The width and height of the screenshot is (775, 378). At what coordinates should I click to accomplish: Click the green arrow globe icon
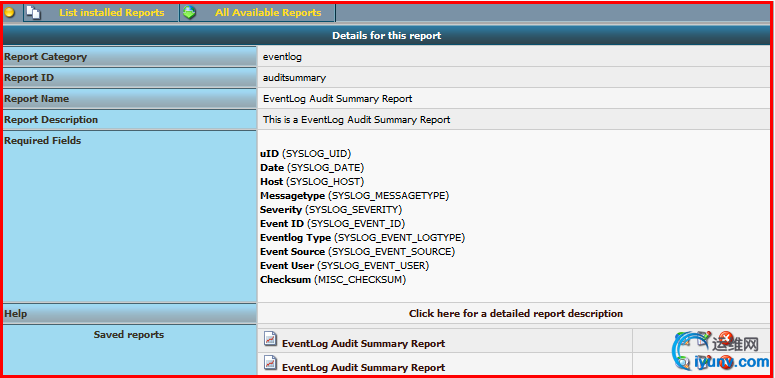click(x=189, y=12)
